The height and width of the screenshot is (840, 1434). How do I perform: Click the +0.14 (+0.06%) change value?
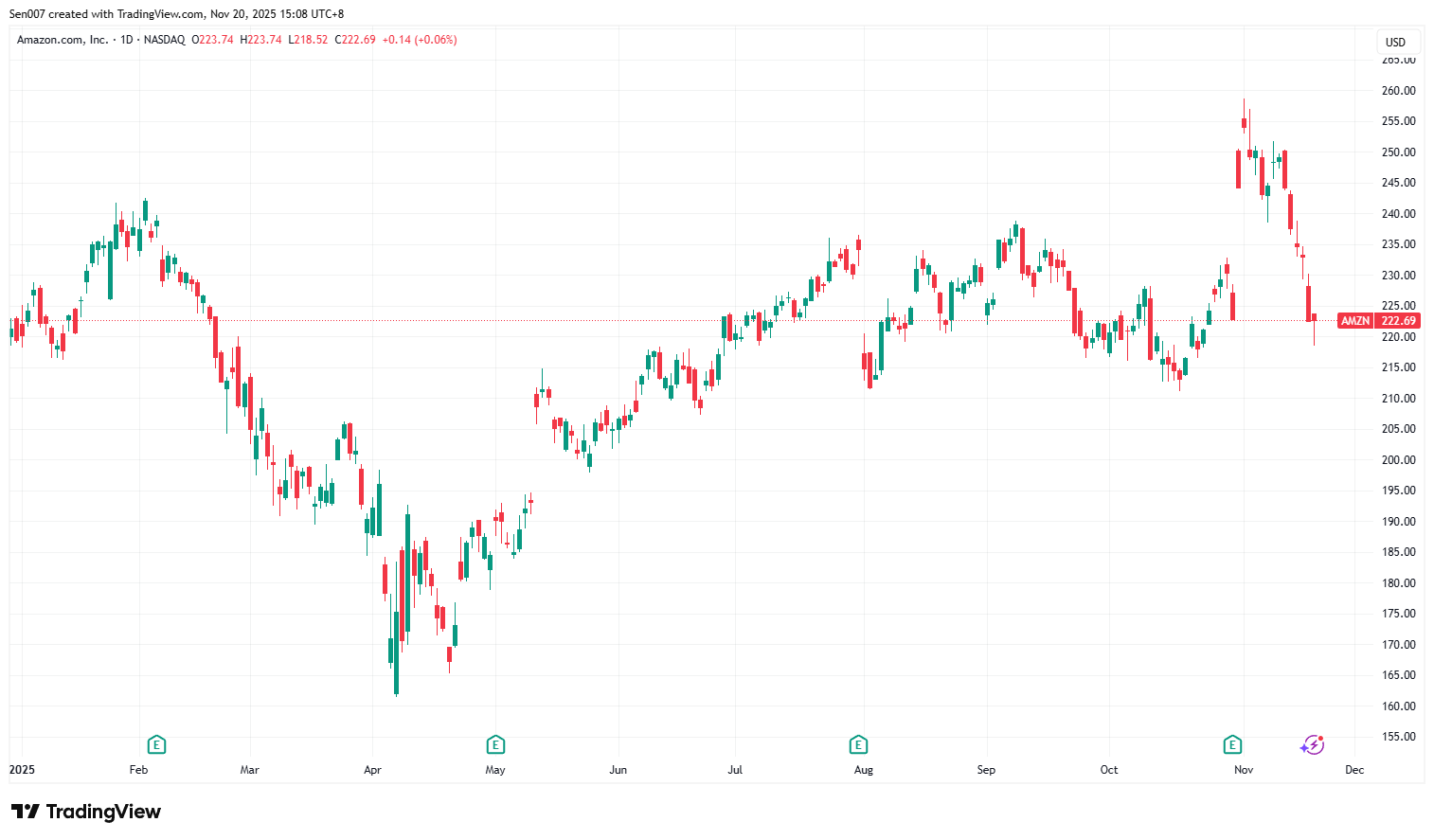tap(420, 40)
